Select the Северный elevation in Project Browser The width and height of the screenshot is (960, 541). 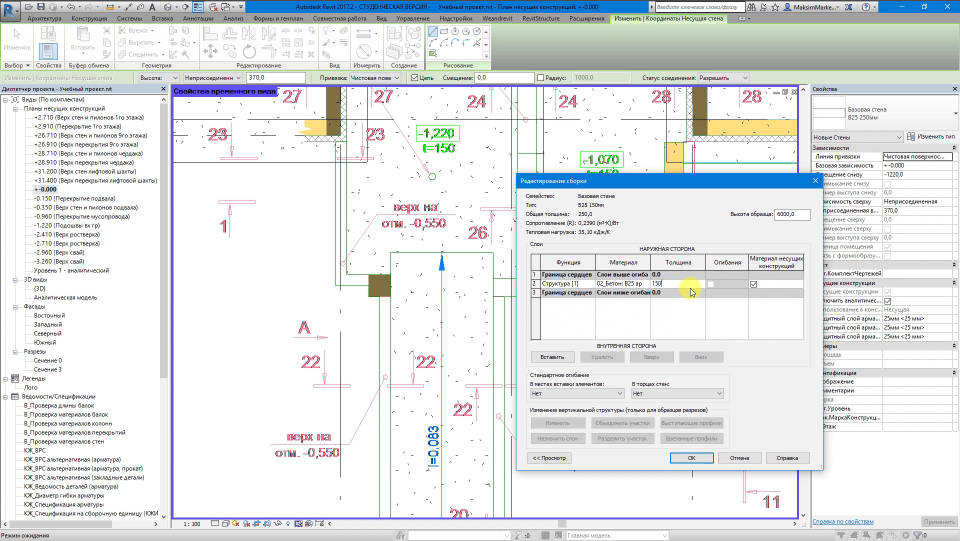47,334
